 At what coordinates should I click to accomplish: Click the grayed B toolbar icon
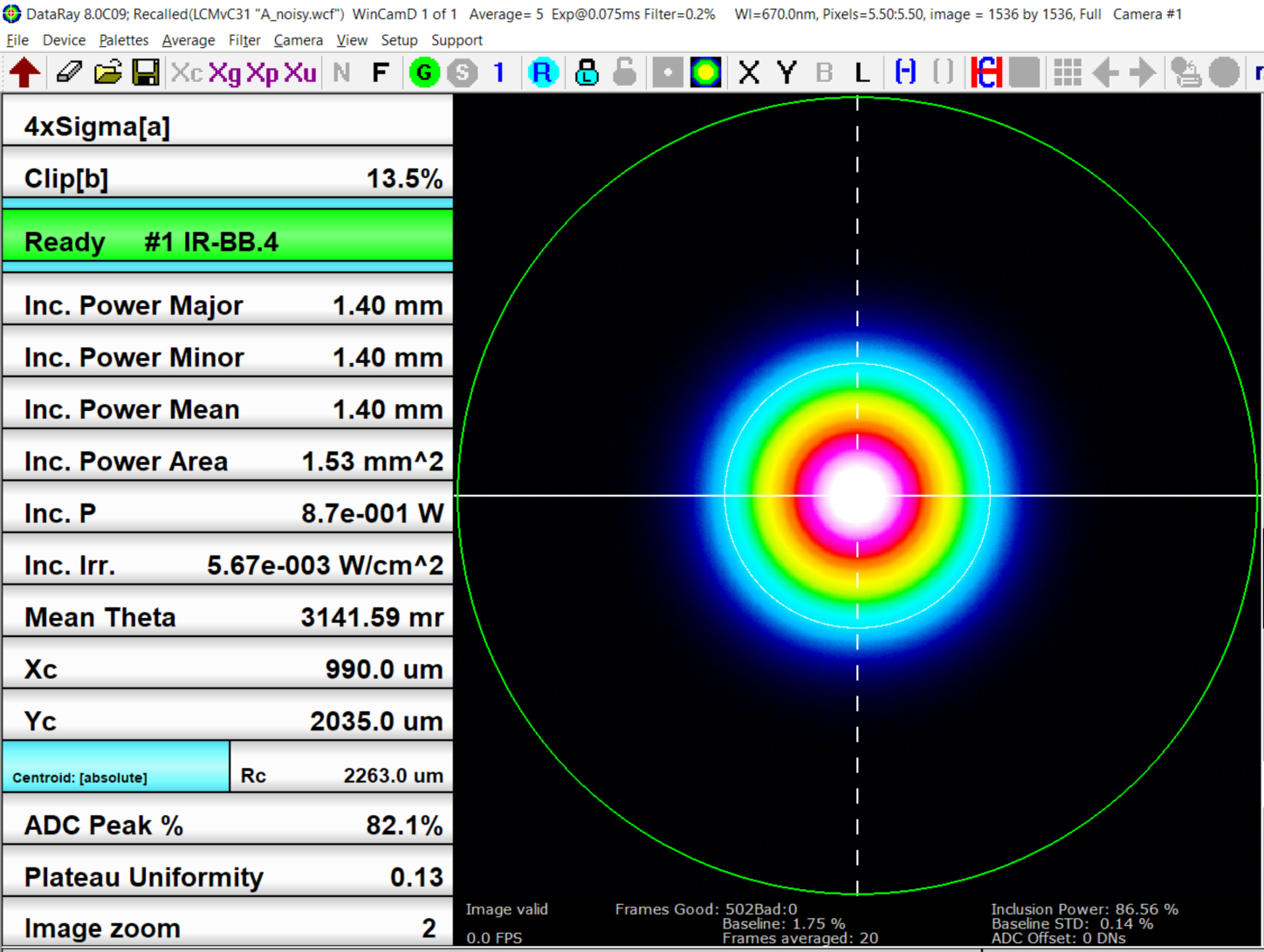(x=824, y=72)
